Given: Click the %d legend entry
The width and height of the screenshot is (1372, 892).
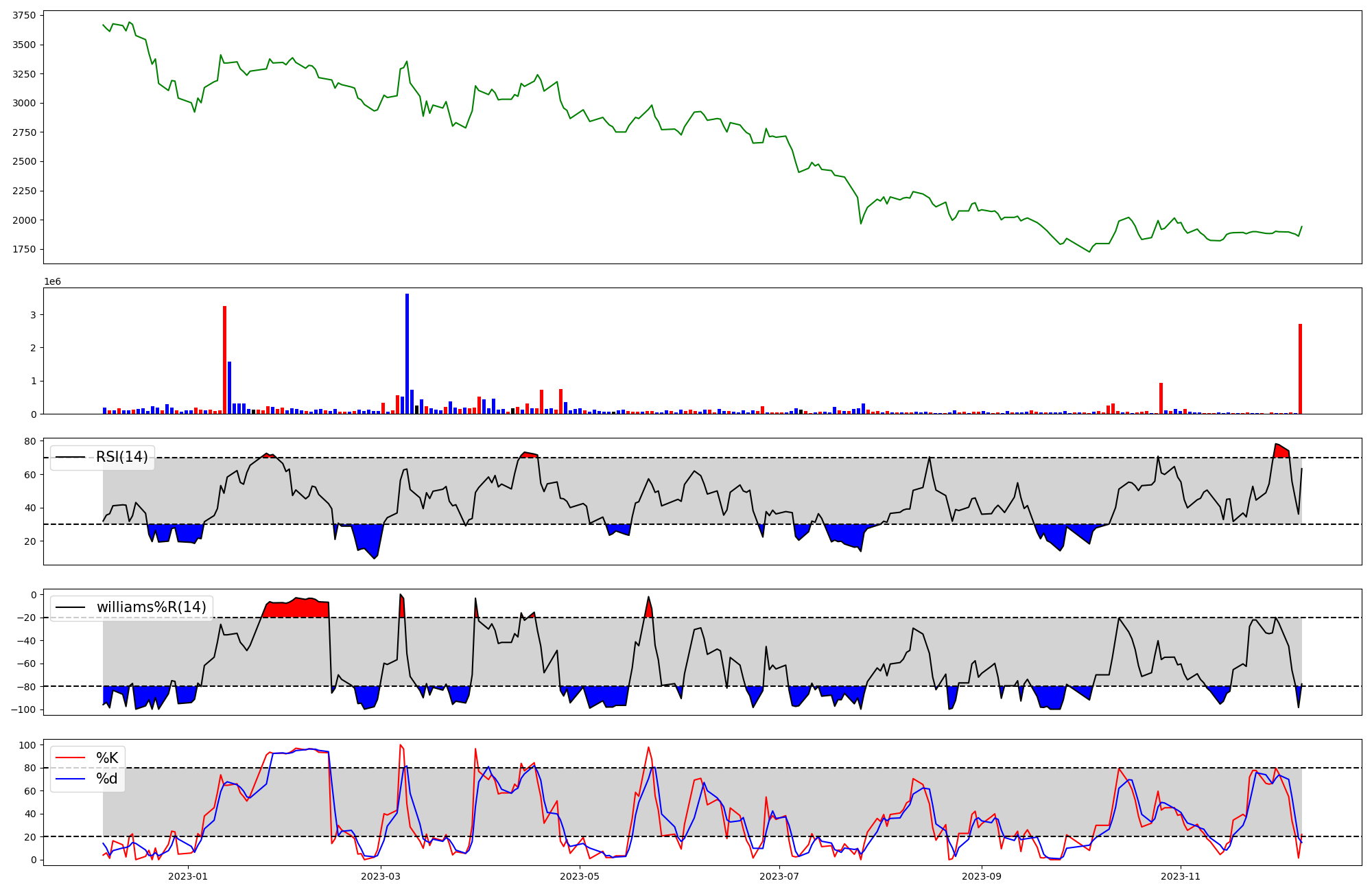Looking at the screenshot, I should 107,779.
